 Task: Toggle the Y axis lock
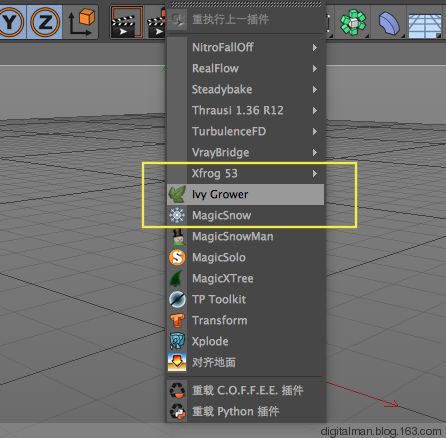(11, 22)
